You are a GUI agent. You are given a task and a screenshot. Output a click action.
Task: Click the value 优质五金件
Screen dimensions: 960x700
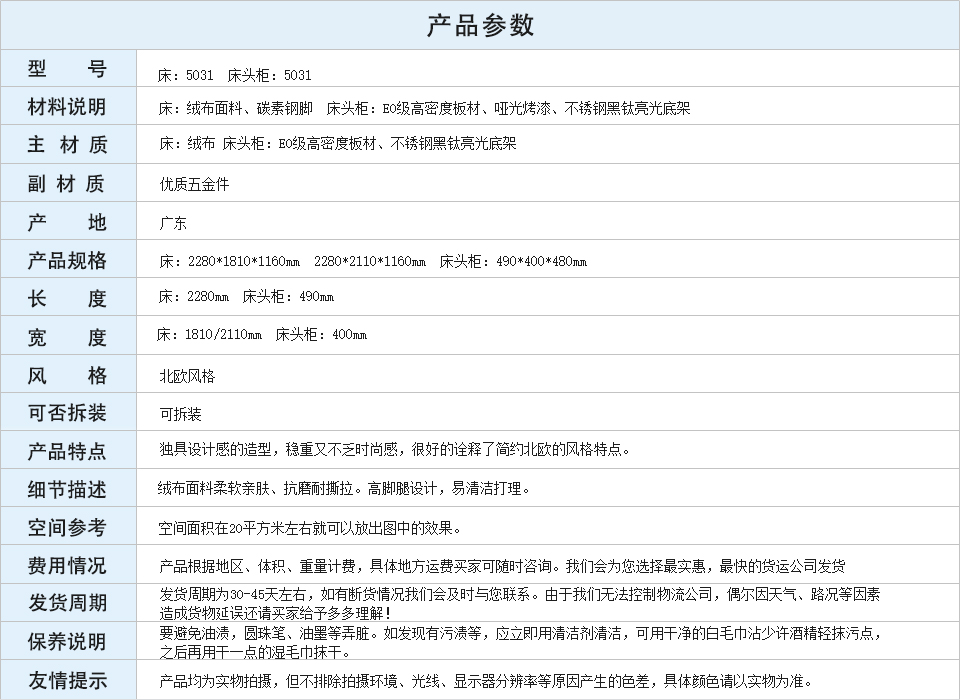(195, 184)
